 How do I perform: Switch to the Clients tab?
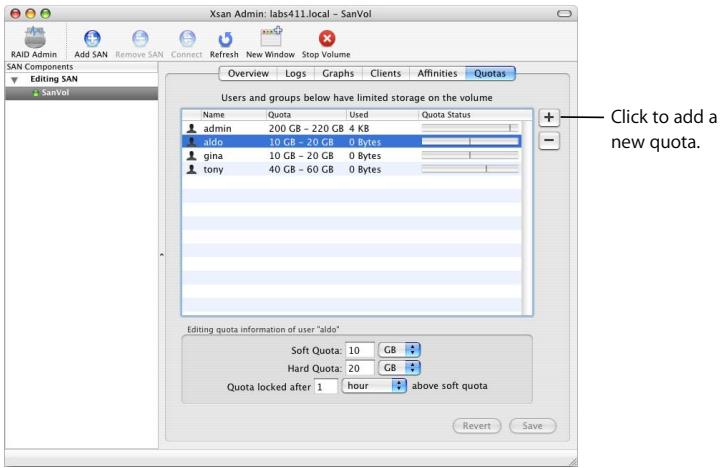point(385,73)
